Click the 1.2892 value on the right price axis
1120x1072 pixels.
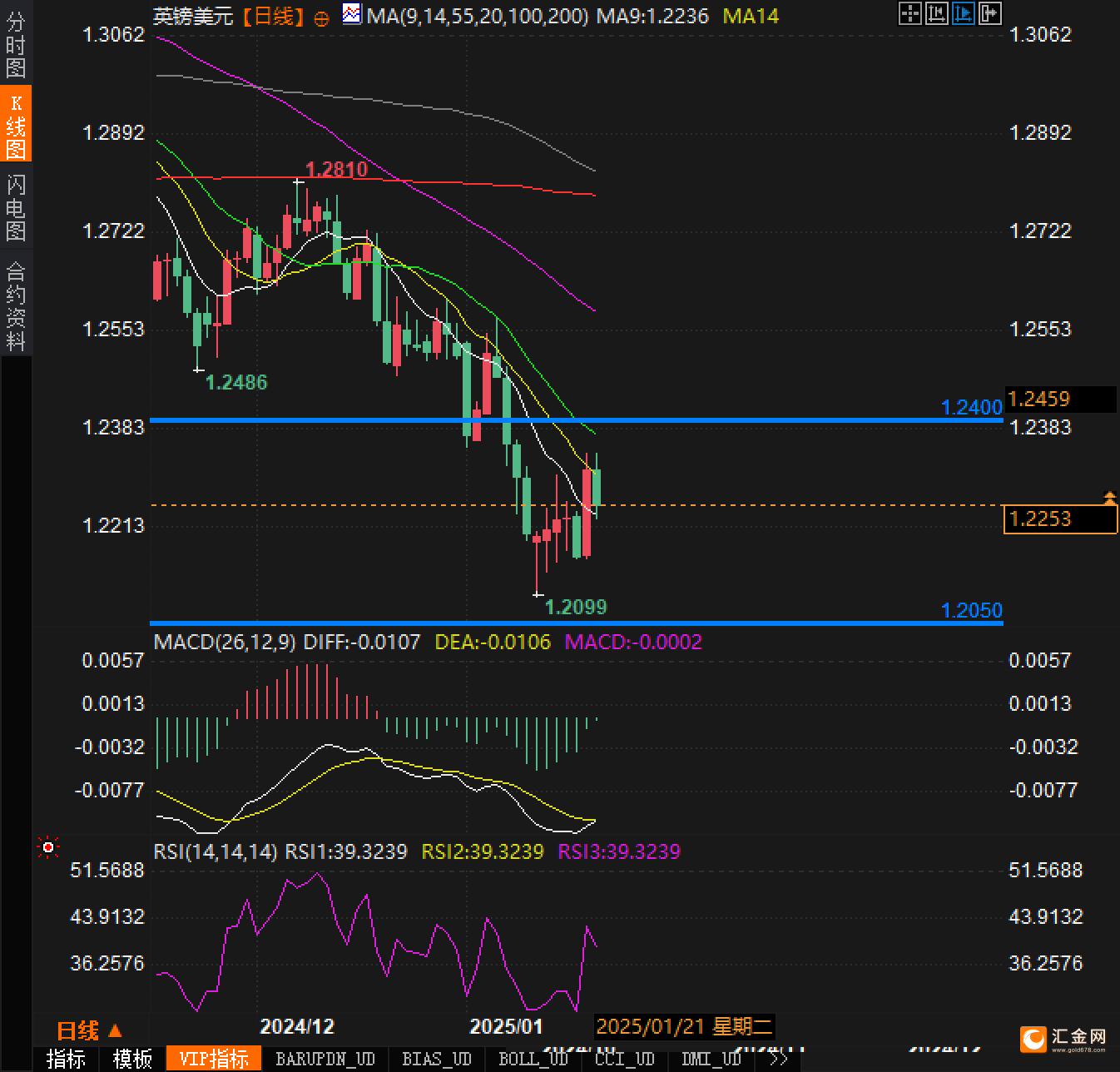[1040, 132]
